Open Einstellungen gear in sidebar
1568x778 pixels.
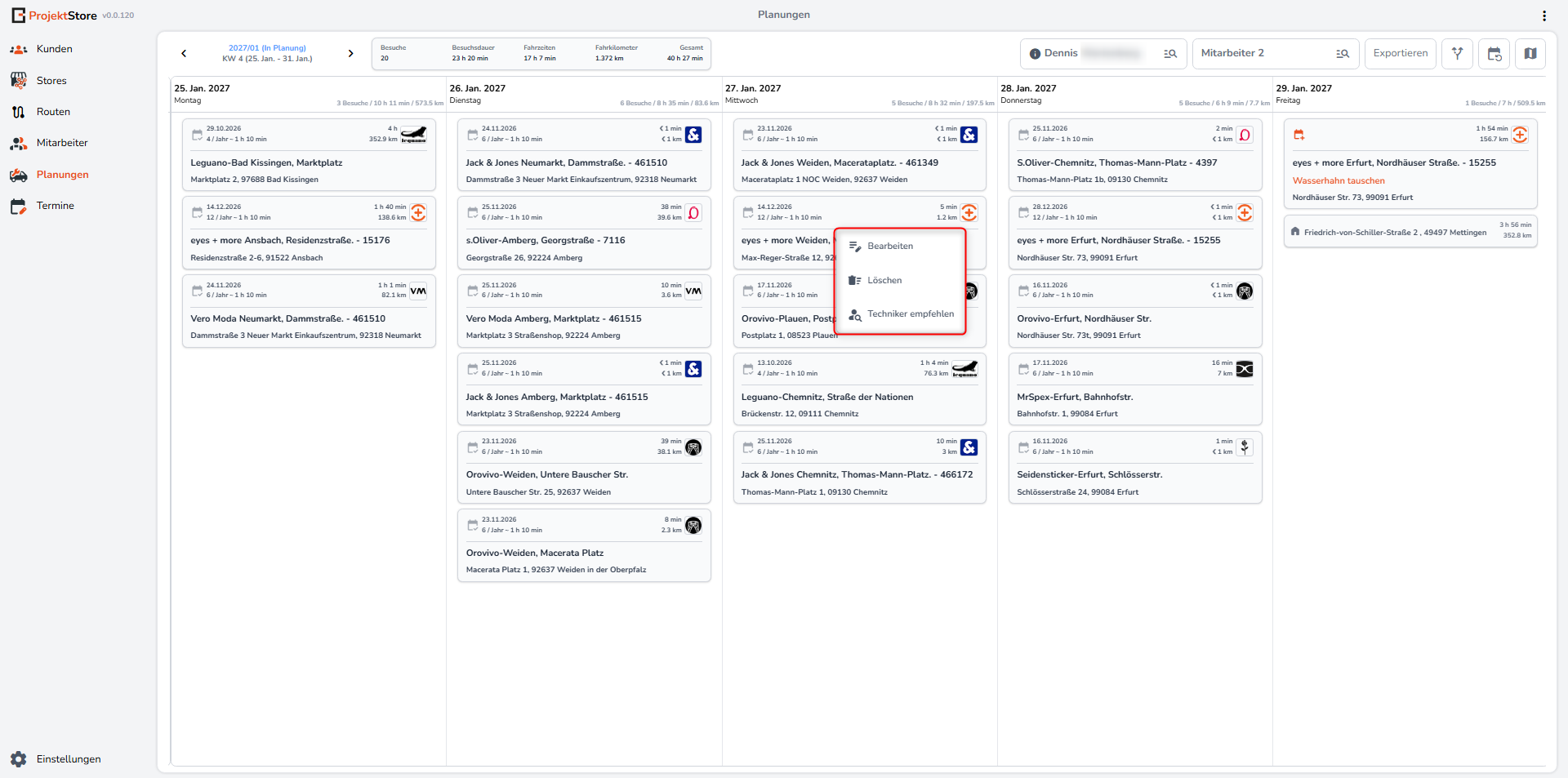(x=19, y=758)
